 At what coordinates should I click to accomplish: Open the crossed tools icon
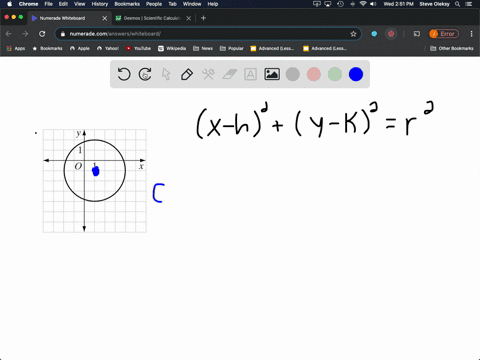click(208, 74)
